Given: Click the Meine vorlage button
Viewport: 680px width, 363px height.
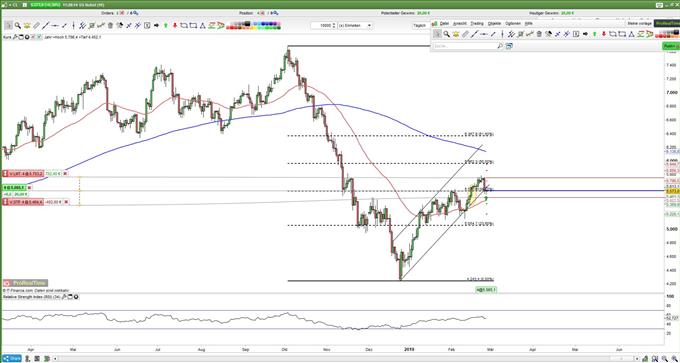Looking at the screenshot, I should (x=640, y=23).
